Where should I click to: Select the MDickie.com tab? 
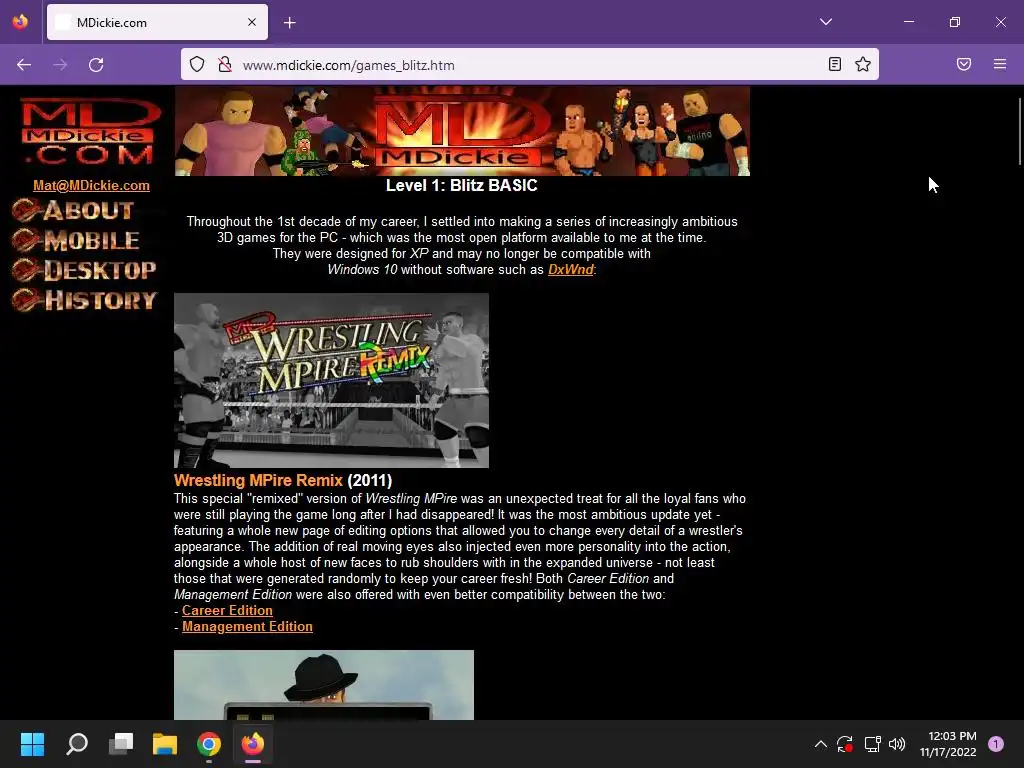tap(157, 22)
